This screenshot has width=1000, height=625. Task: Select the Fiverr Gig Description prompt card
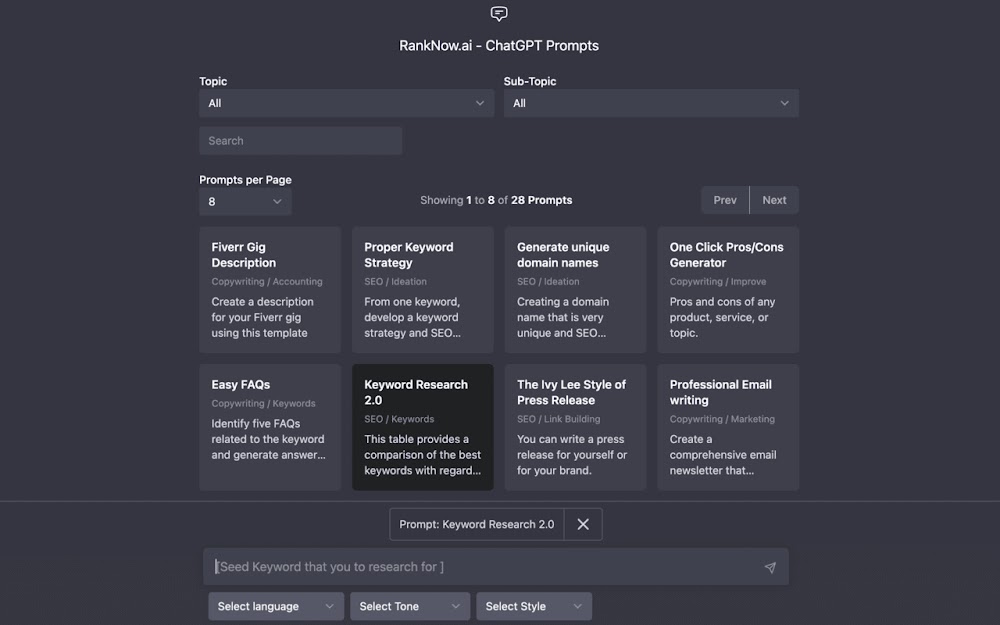270,289
